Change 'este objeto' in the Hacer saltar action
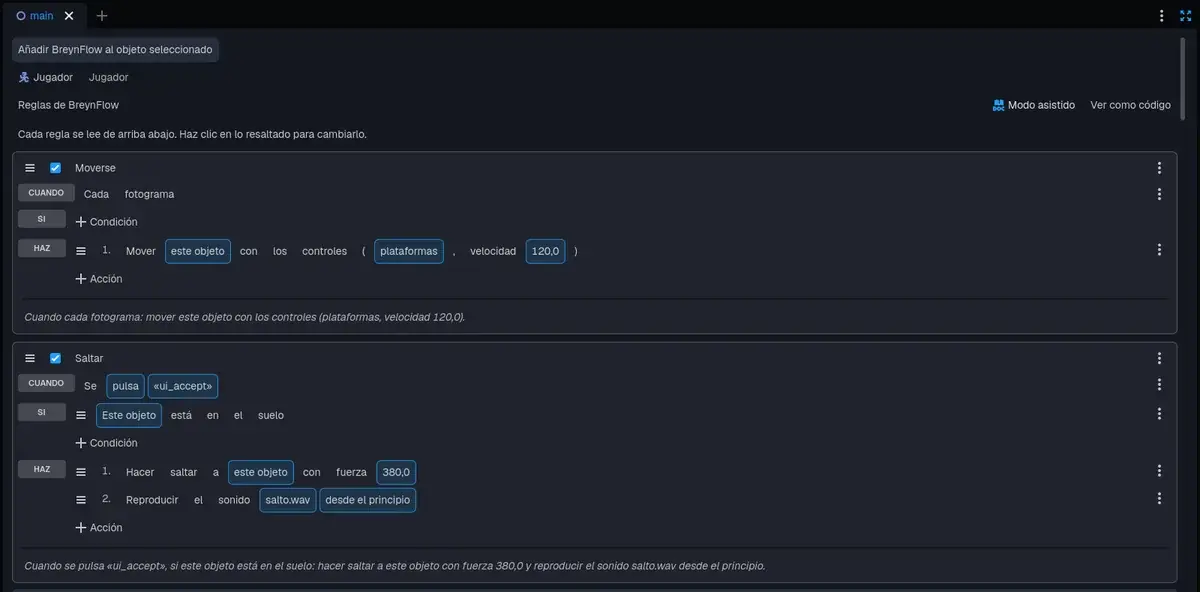Image resolution: width=1200 pixels, height=592 pixels. point(260,472)
